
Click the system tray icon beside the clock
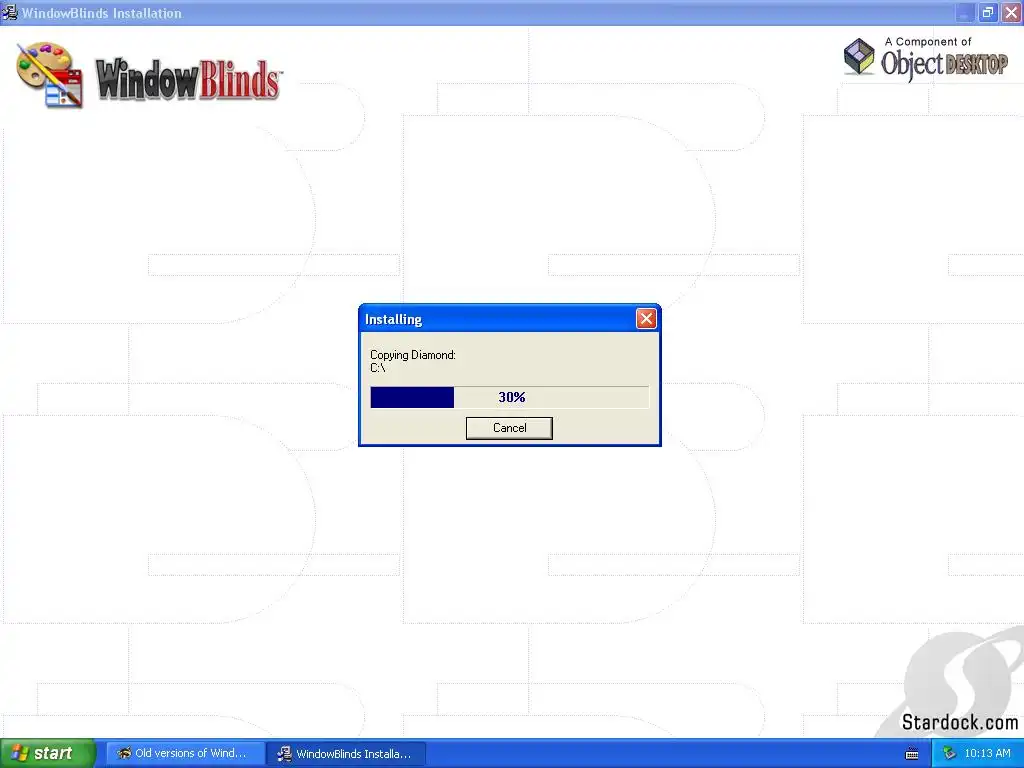(949, 754)
